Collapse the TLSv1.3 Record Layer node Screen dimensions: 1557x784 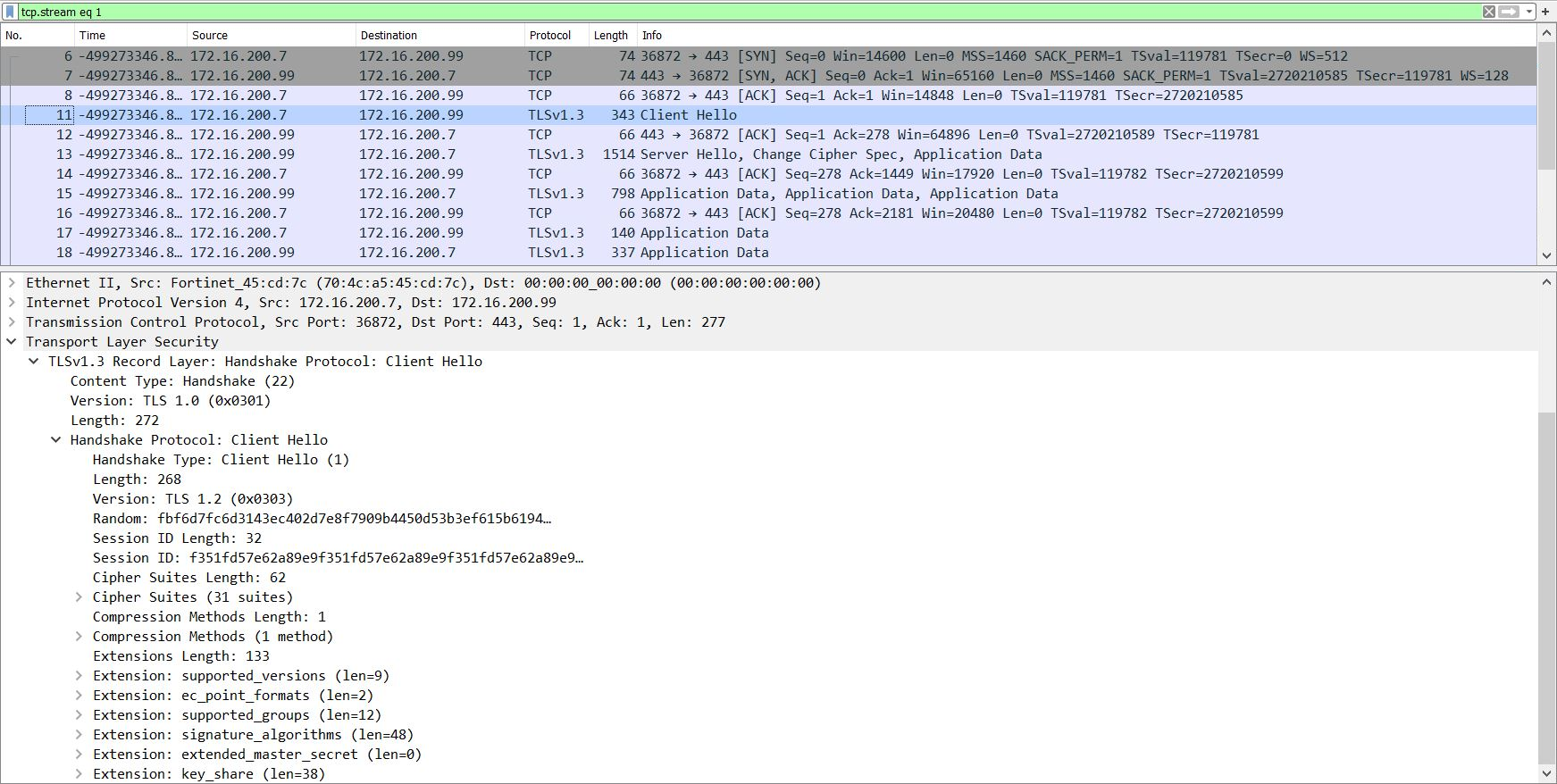click(x=34, y=362)
